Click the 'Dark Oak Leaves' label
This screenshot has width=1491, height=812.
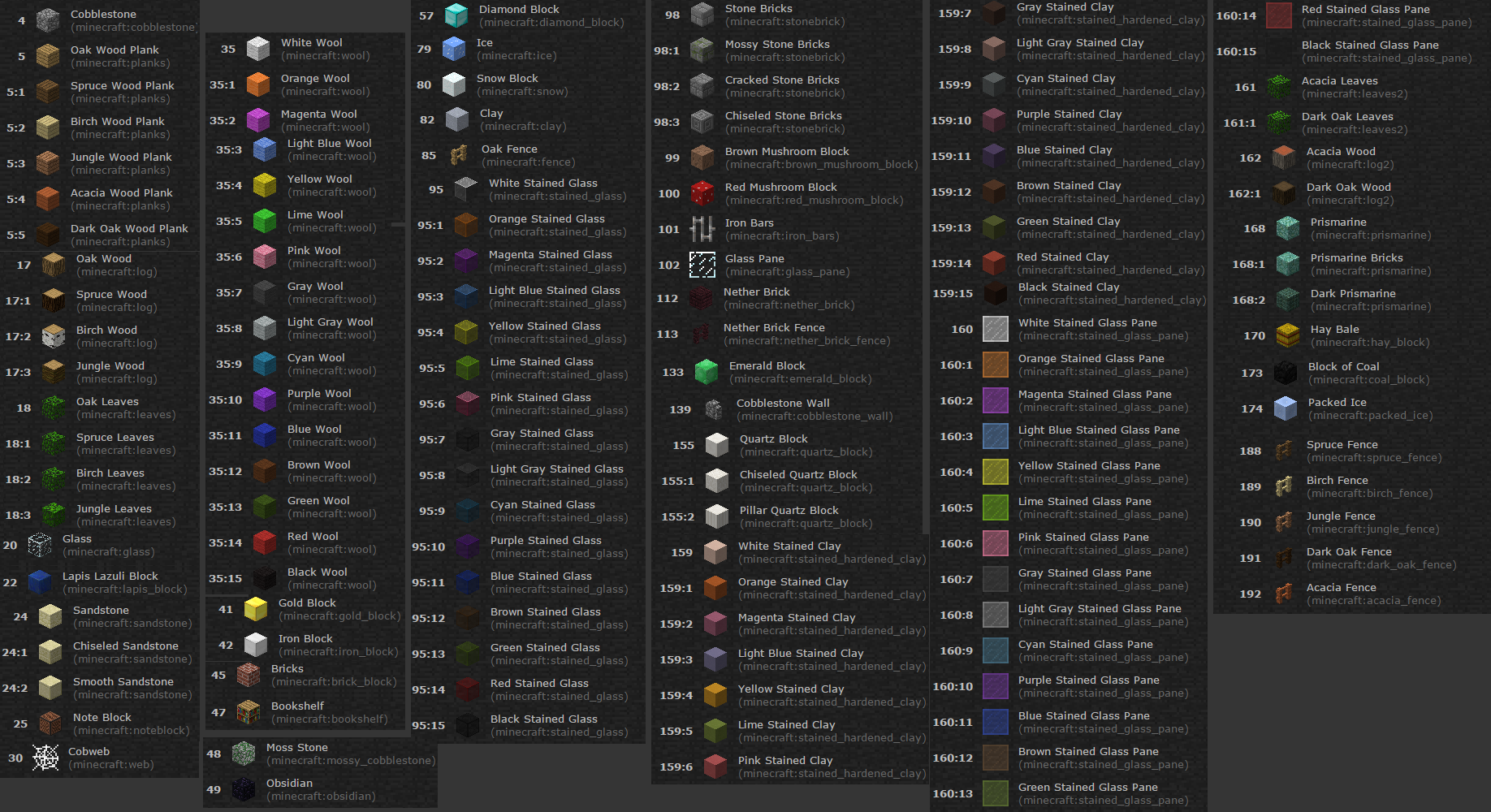[1347, 116]
